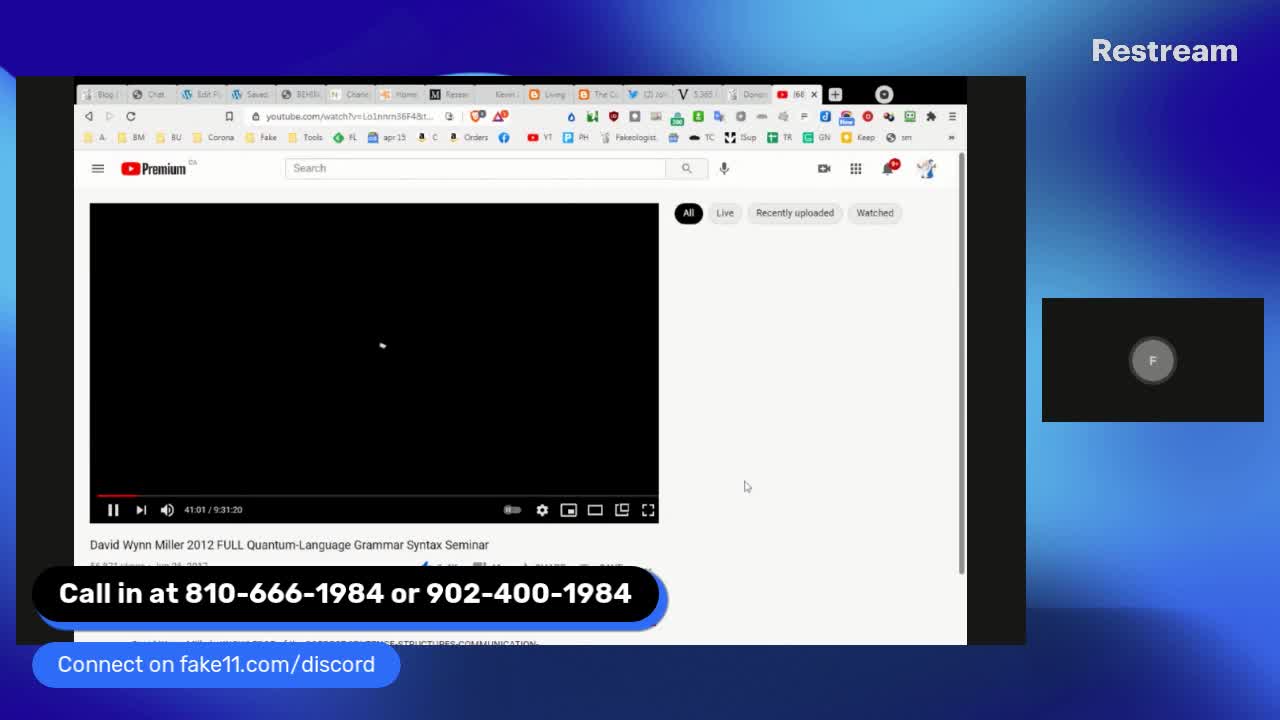Image resolution: width=1280 pixels, height=720 pixels.
Task: Open the Corona bookmarks folder
Action: pos(213,138)
